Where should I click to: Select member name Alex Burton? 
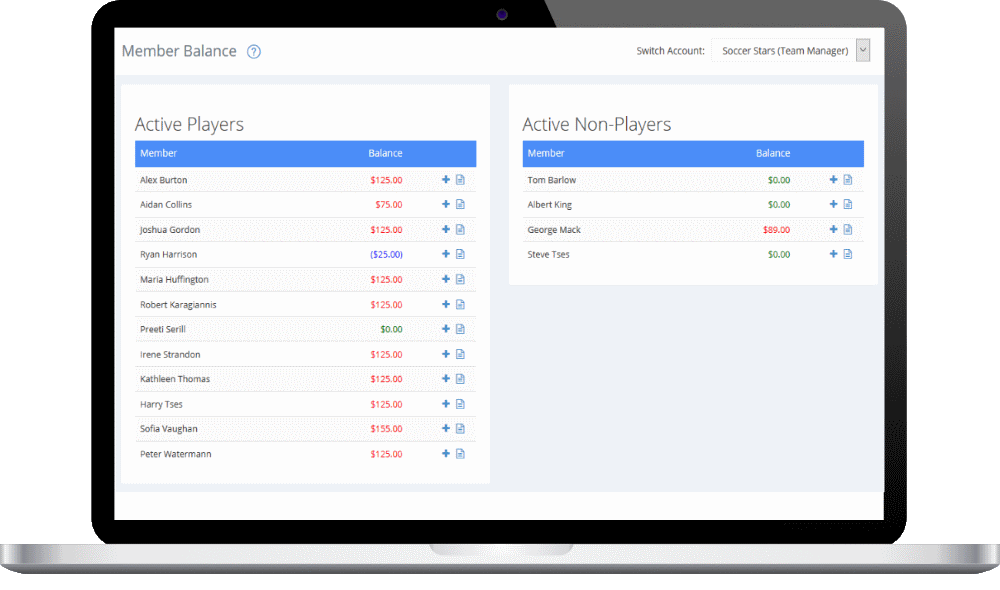tap(164, 180)
